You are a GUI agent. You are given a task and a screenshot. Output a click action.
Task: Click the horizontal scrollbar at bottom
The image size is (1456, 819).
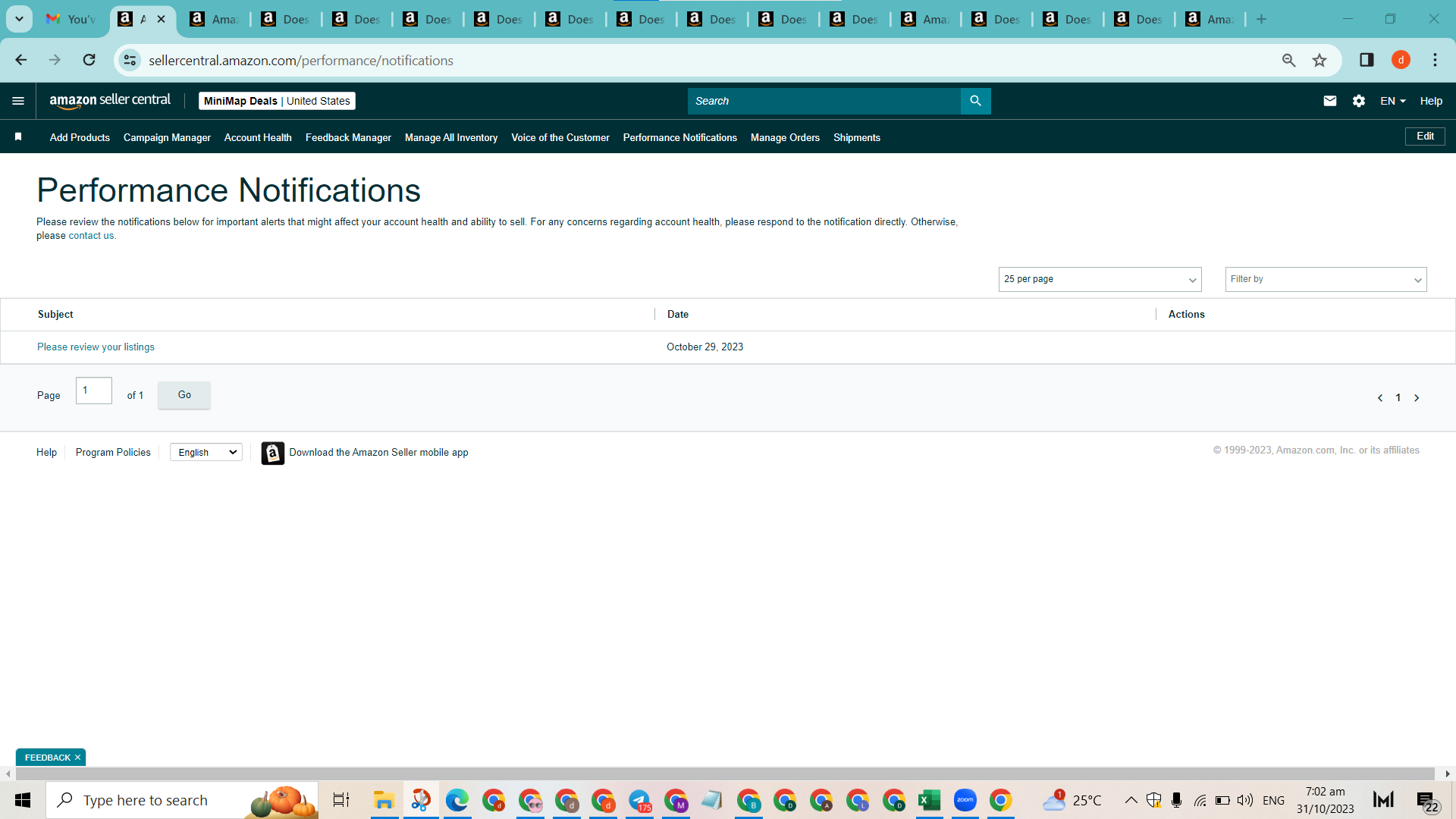point(724,773)
